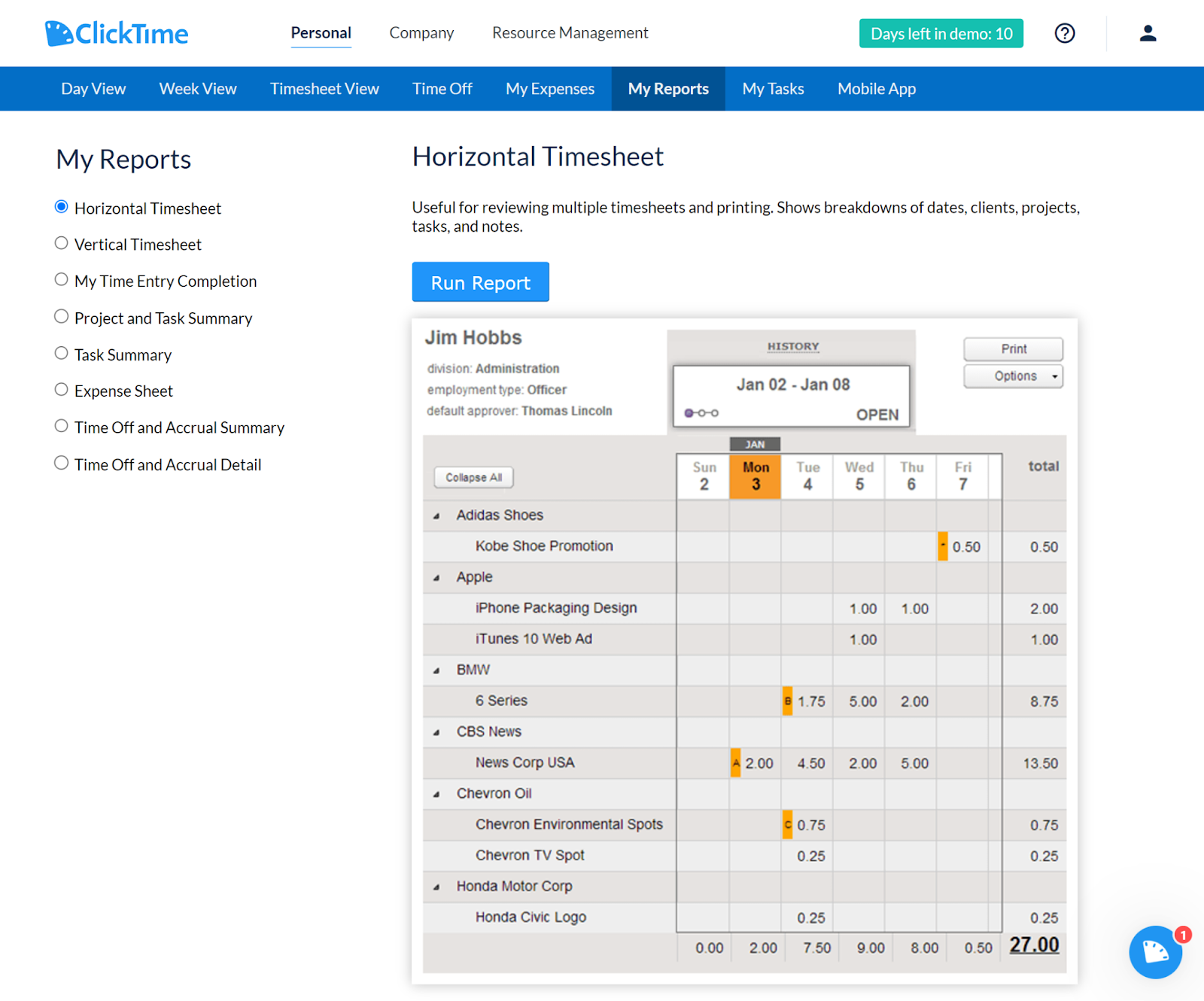Viewport: 1204px width, 1001px height.
Task: Click the orange B marker on 6 Series
Action: [x=787, y=701]
